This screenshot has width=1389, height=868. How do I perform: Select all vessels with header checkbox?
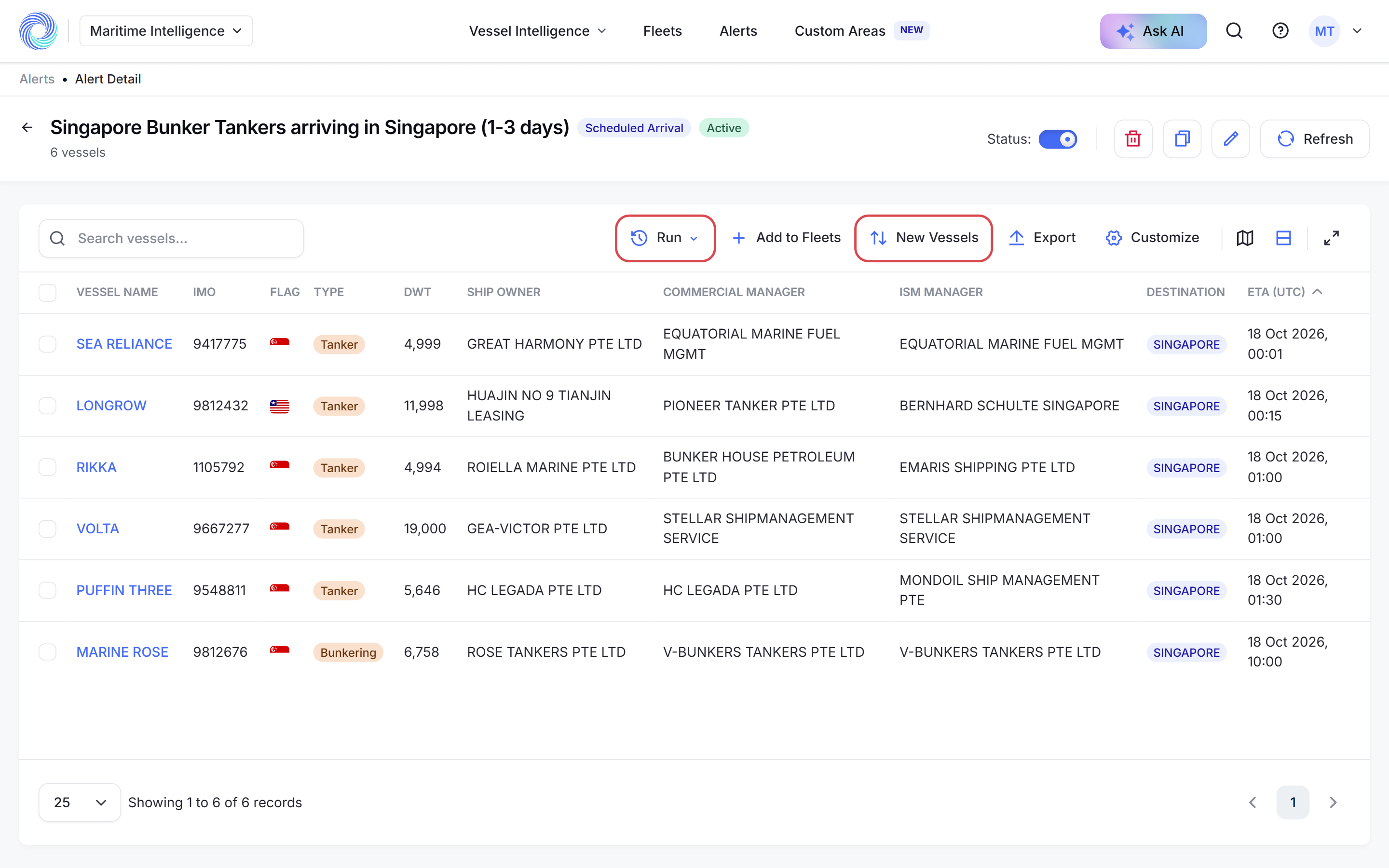tap(48, 292)
